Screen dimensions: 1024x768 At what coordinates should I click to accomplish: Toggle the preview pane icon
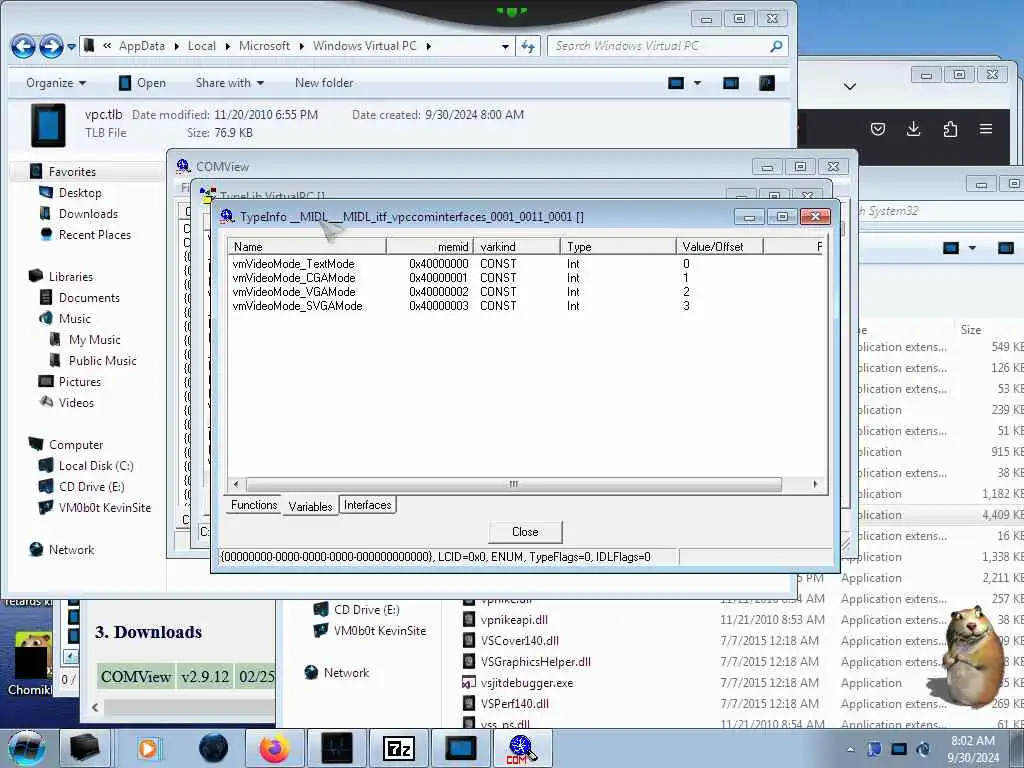[x=731, y=83]
